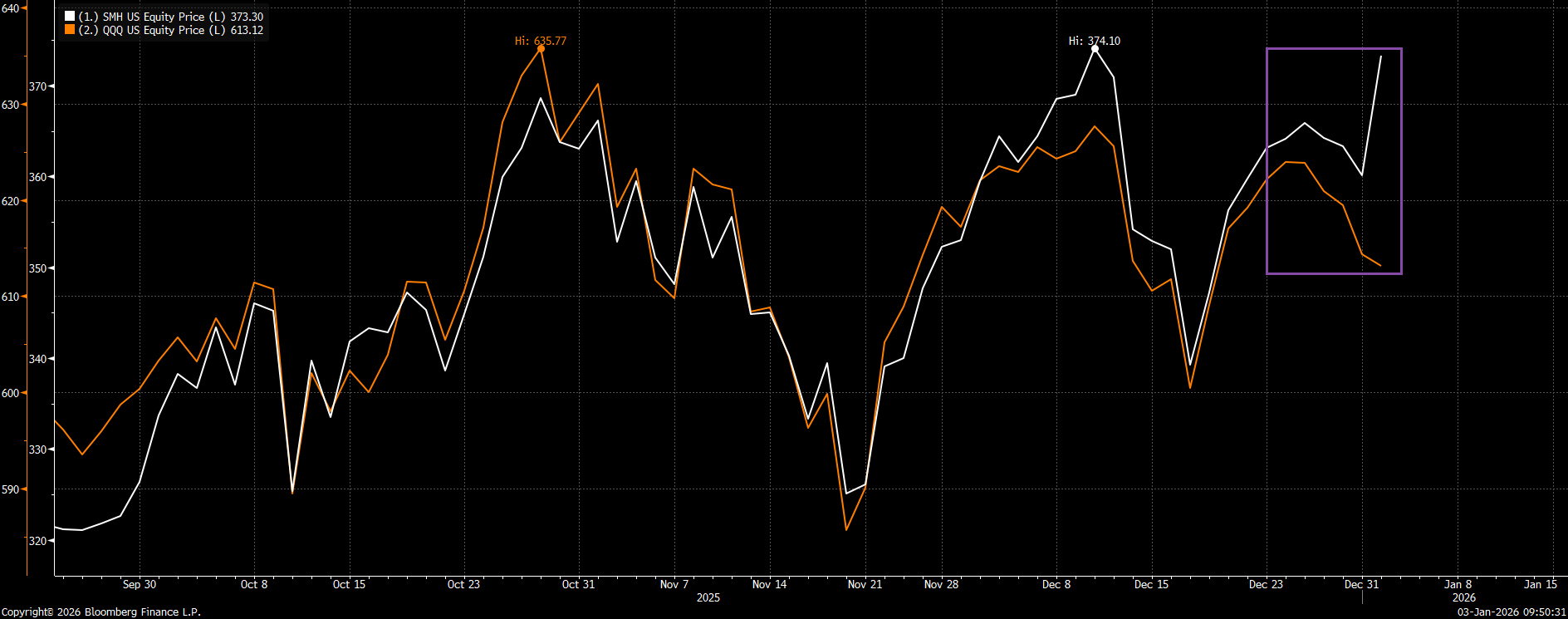Image resolution: width=1568 pixels, height=619 pixels.
Task: Click the Nov 7 date axis label
Action: click(674, 584)
